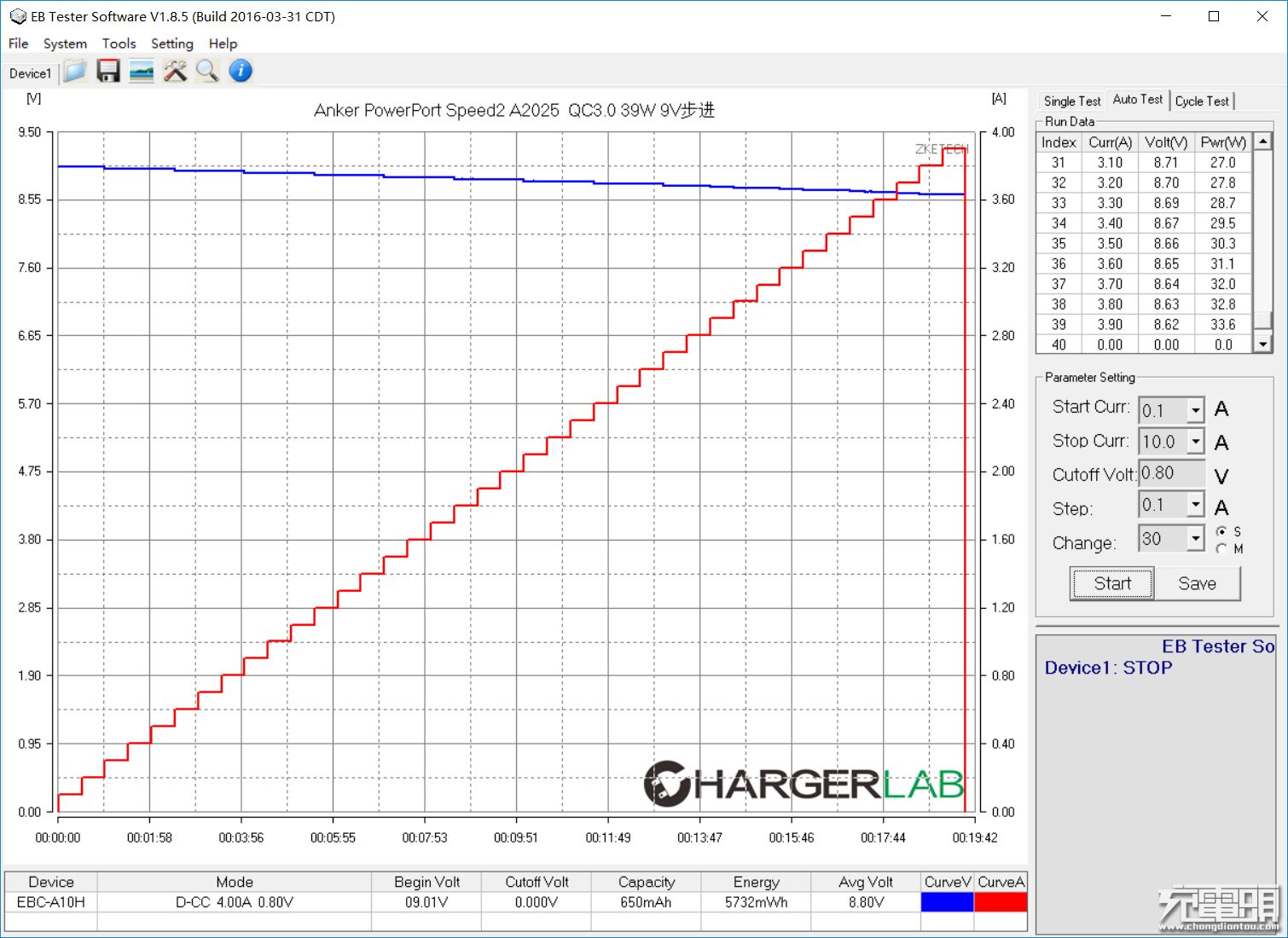The height and width of the screenshot is (938, 1288).
Task: Click the Run Data scroll up arrow
Action: 1263,142
